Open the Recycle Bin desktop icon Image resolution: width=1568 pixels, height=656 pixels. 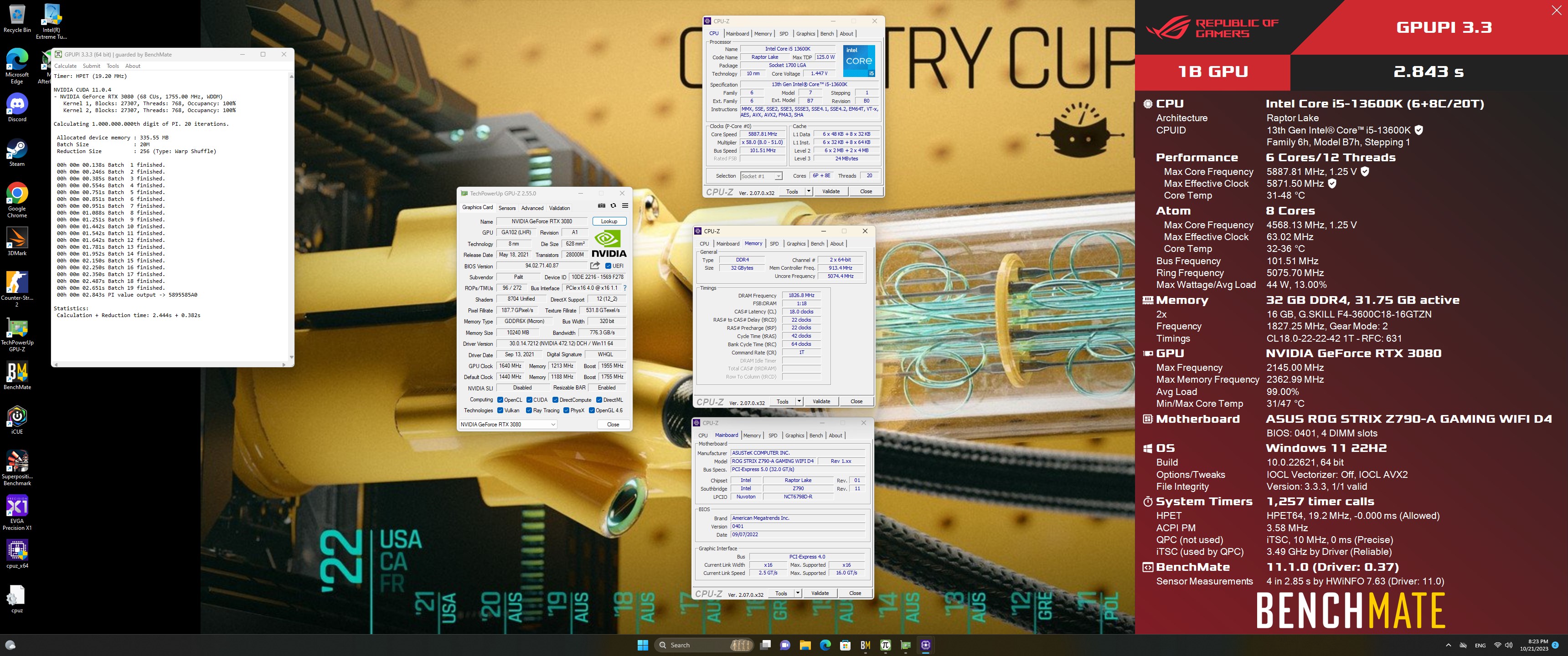pyautogui.click(x=17, y=19)
